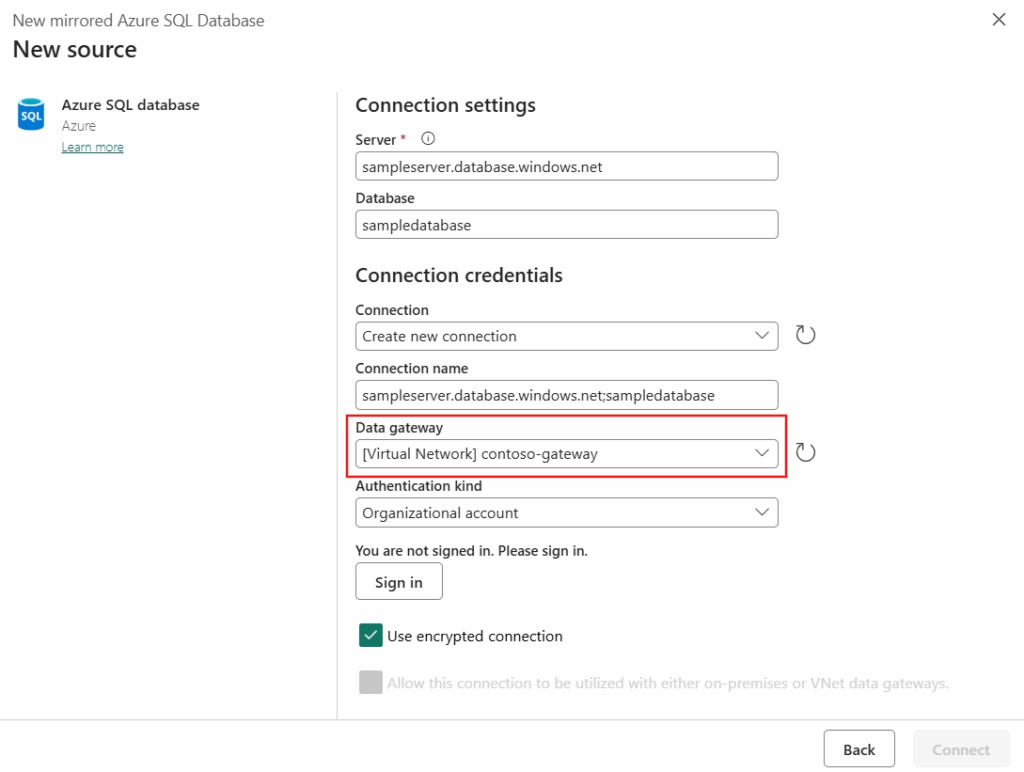
Task: Open the Authentication kind dropdown
Action: [566, 513]
